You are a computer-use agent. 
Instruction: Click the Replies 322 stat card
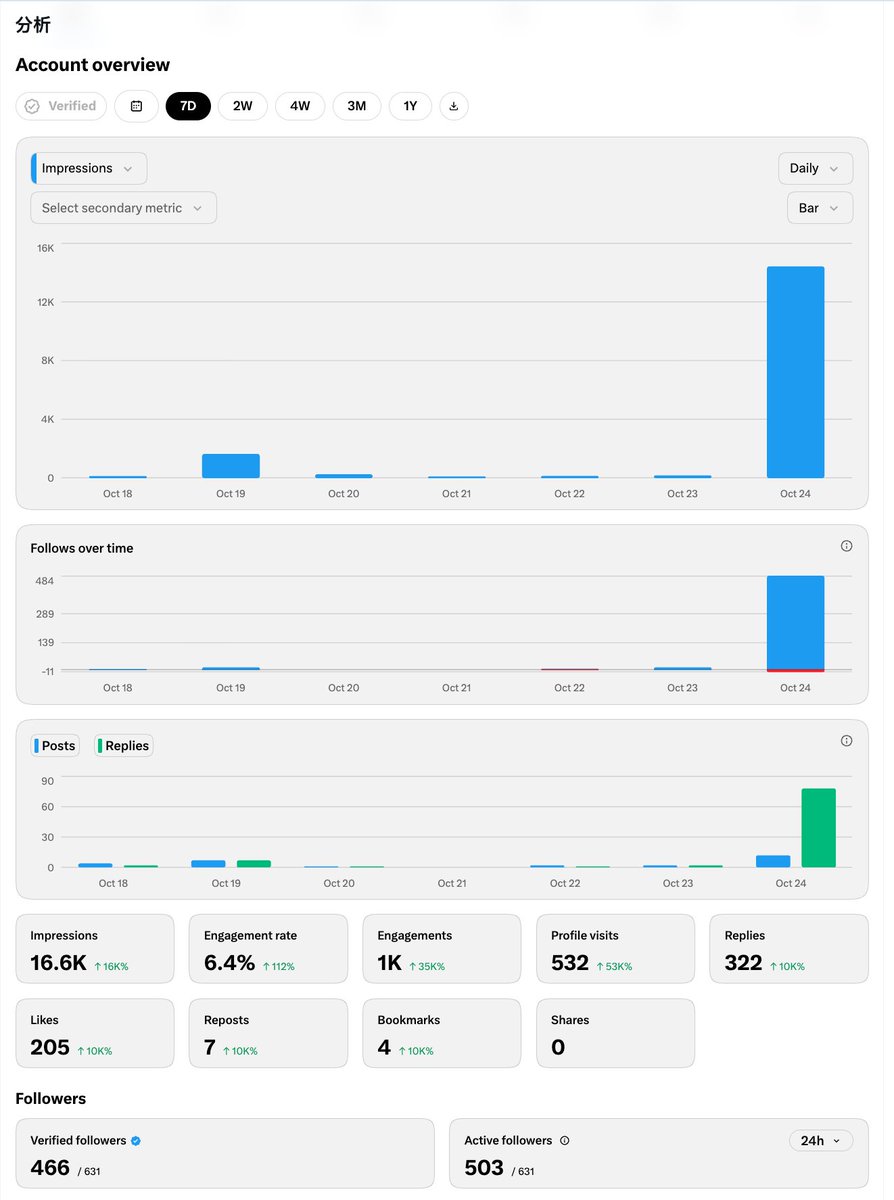[x=789, y=949]
